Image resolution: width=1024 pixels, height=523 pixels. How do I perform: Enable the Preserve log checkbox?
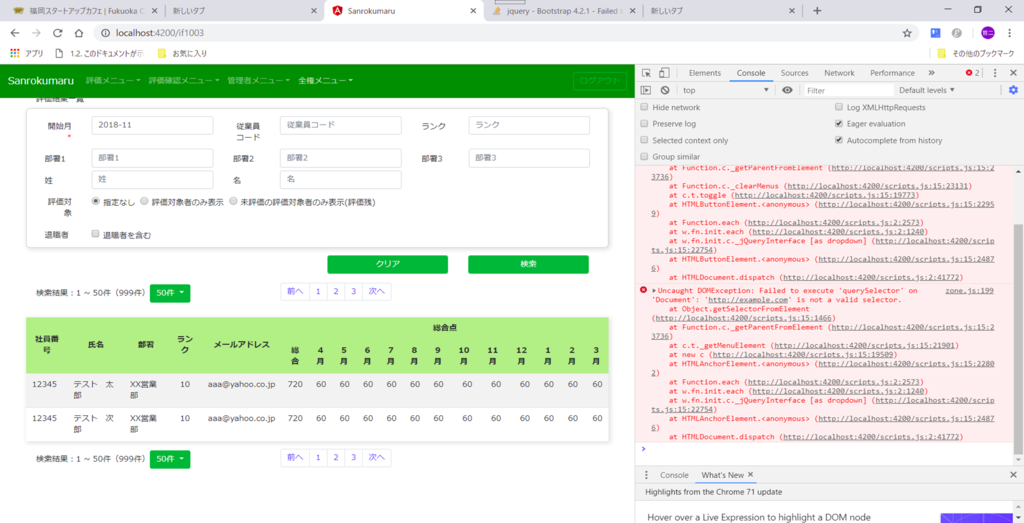tap(645, 123)
